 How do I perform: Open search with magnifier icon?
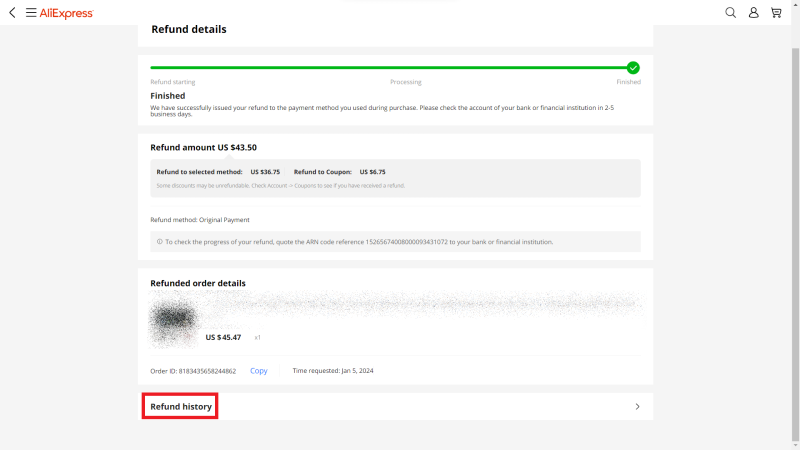click(x=730, y=13)
